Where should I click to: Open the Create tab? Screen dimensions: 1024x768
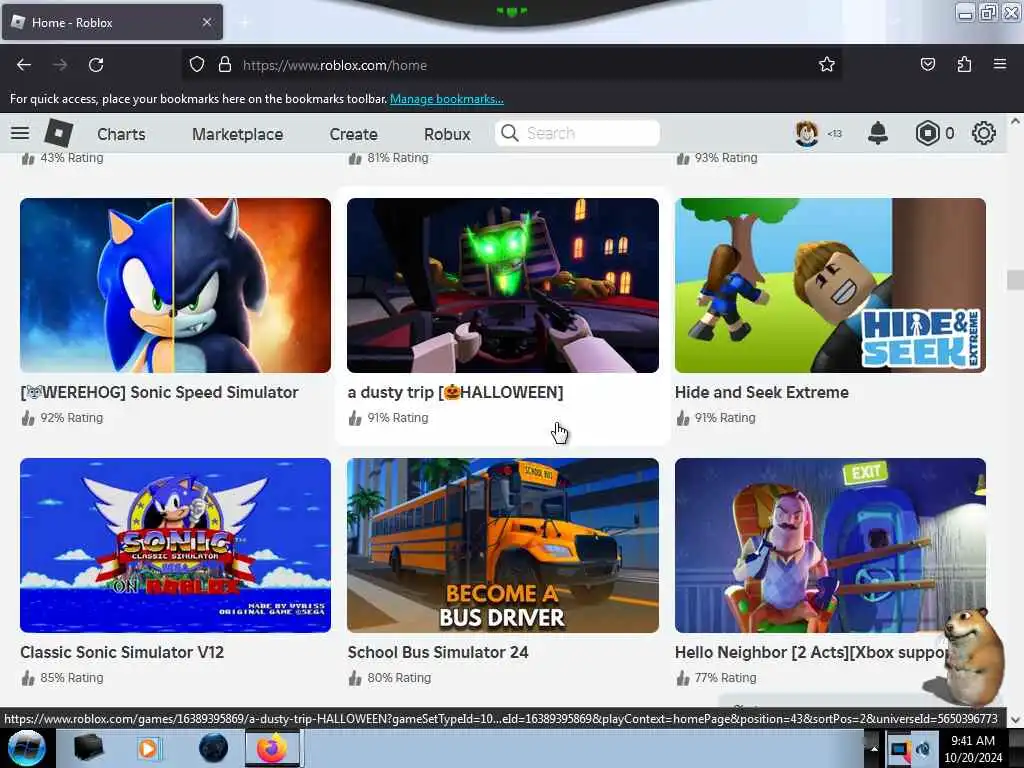click(353, 134)
